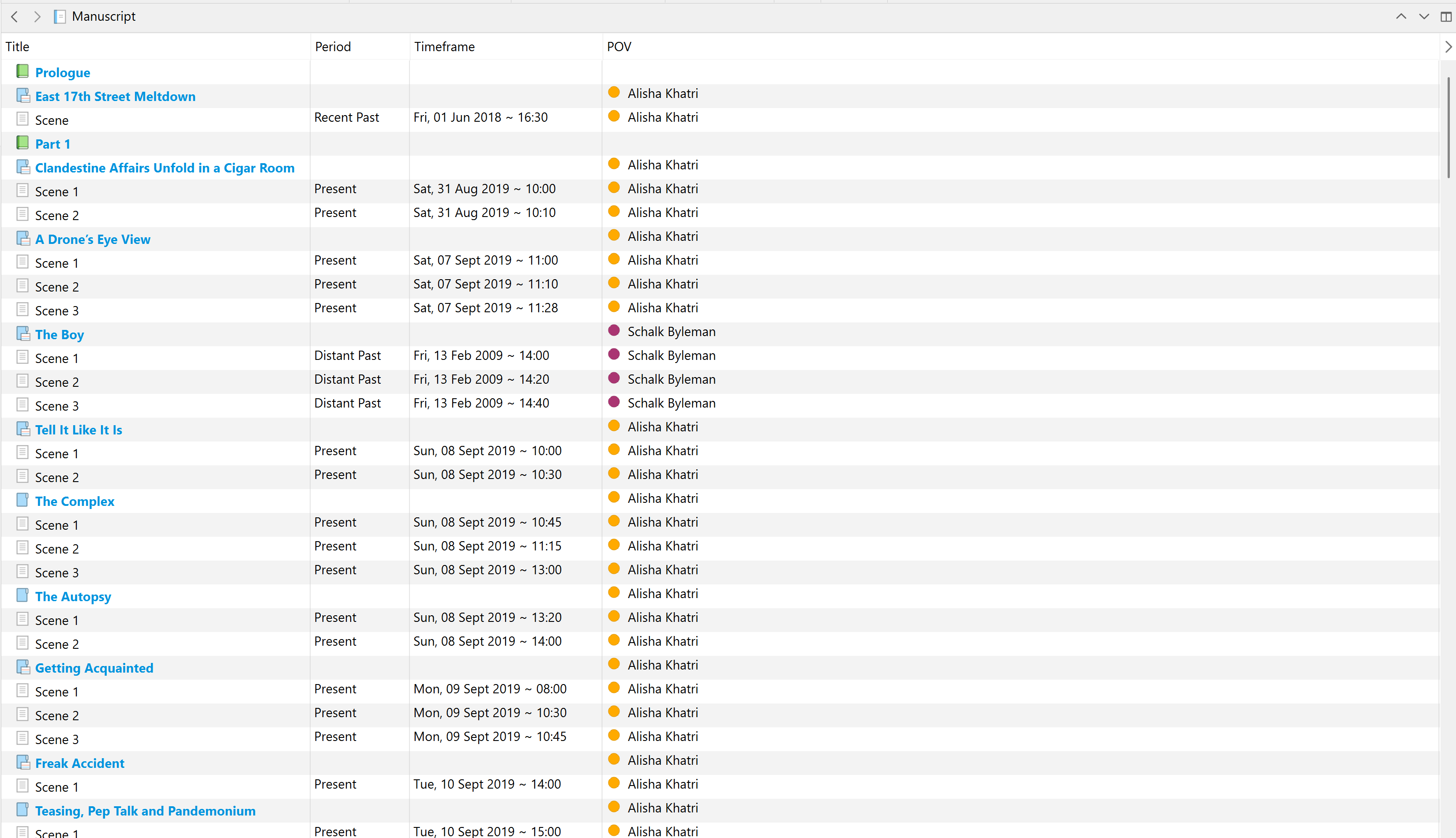Sort by the Title column header
The image size is (1456, 838).
(17, 47)
